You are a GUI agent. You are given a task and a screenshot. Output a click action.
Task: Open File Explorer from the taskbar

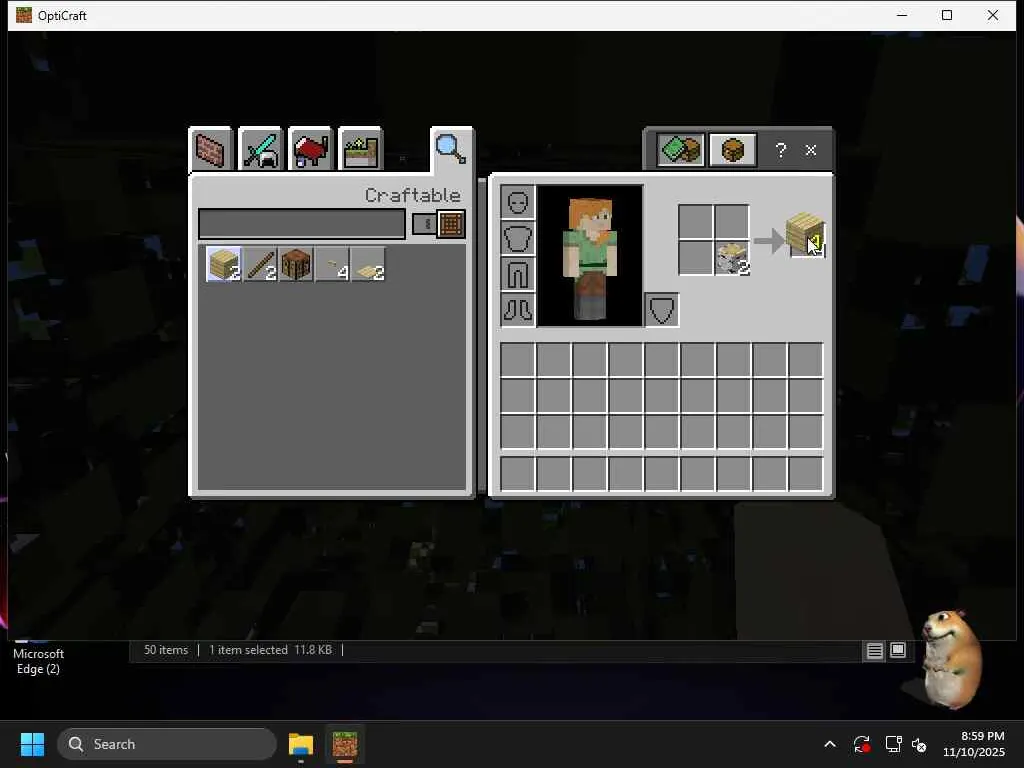pyautogui.click(x=301, y=744)
